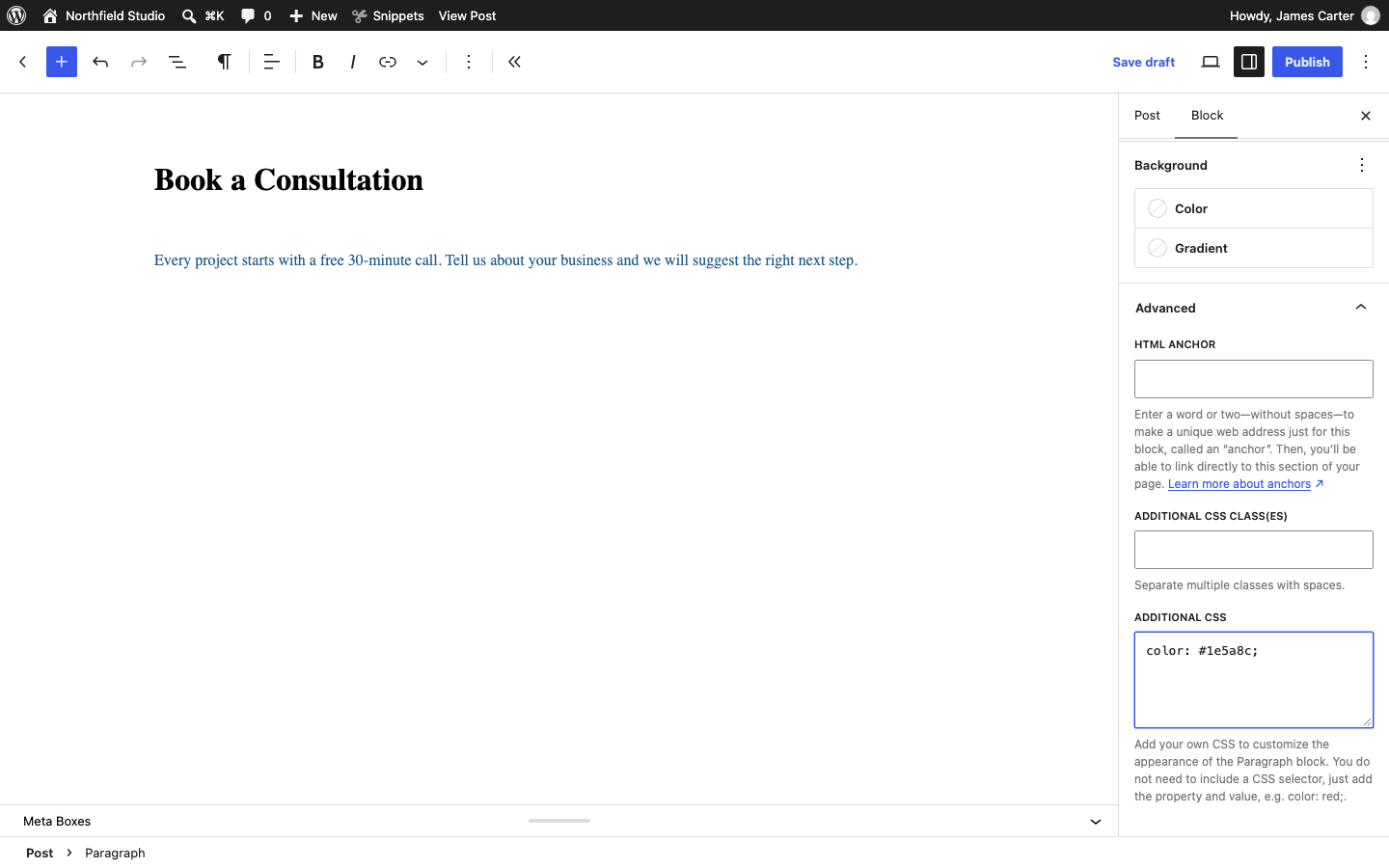
Task: Switch to the Block tab
Action: coord(1207,116)
